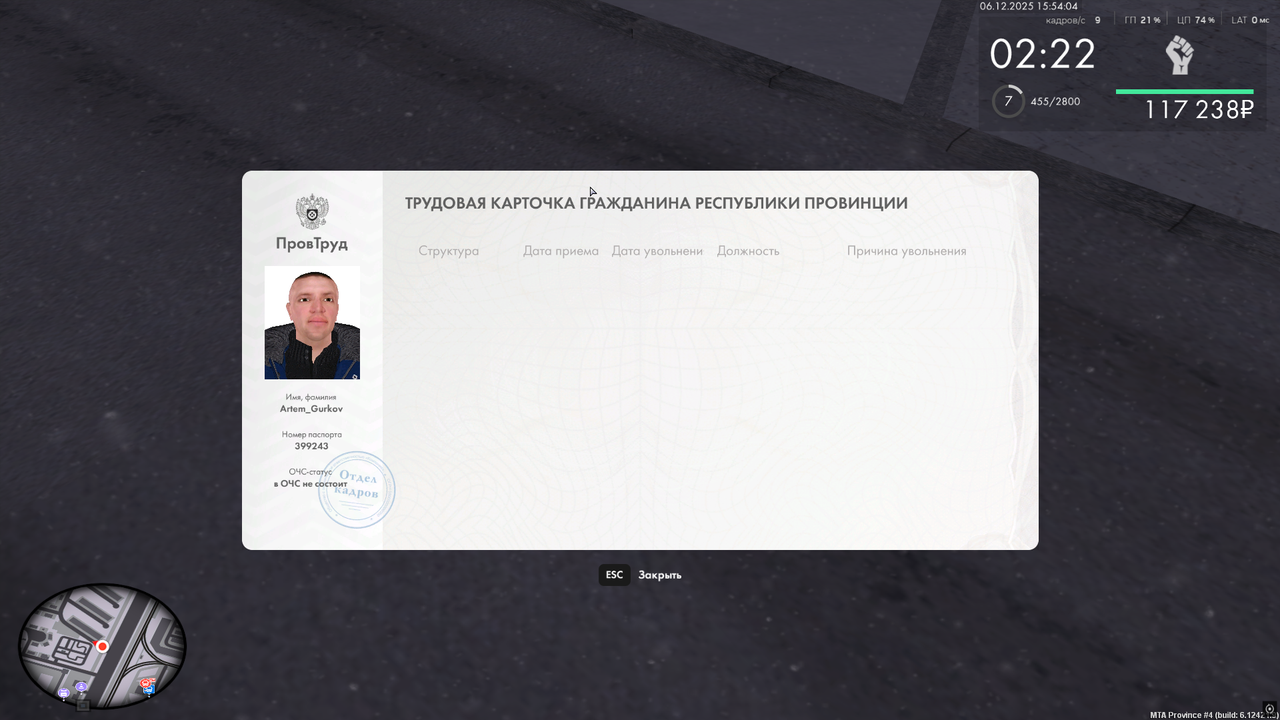Click the Закрыть label to close card
The image size is (1280, 720).
click(660, 575)
